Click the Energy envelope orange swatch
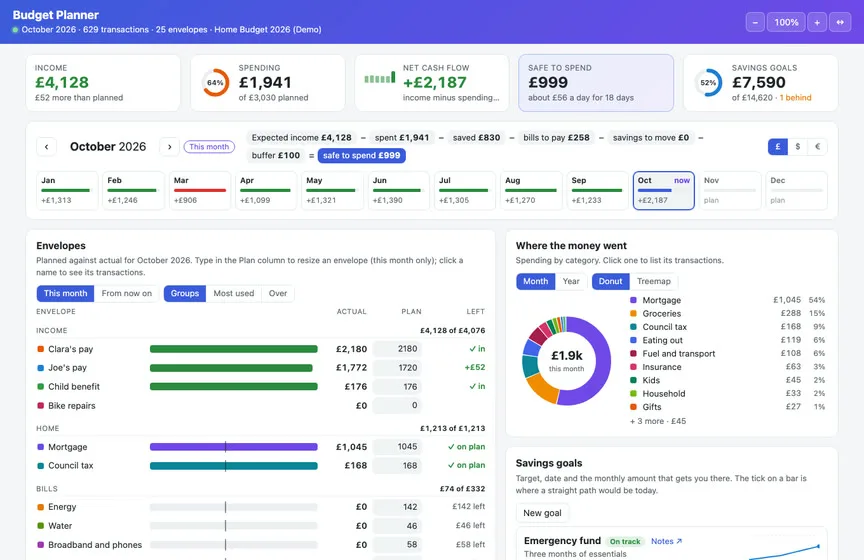This screenshot has height=560, width=864. (x=40, y=507)
